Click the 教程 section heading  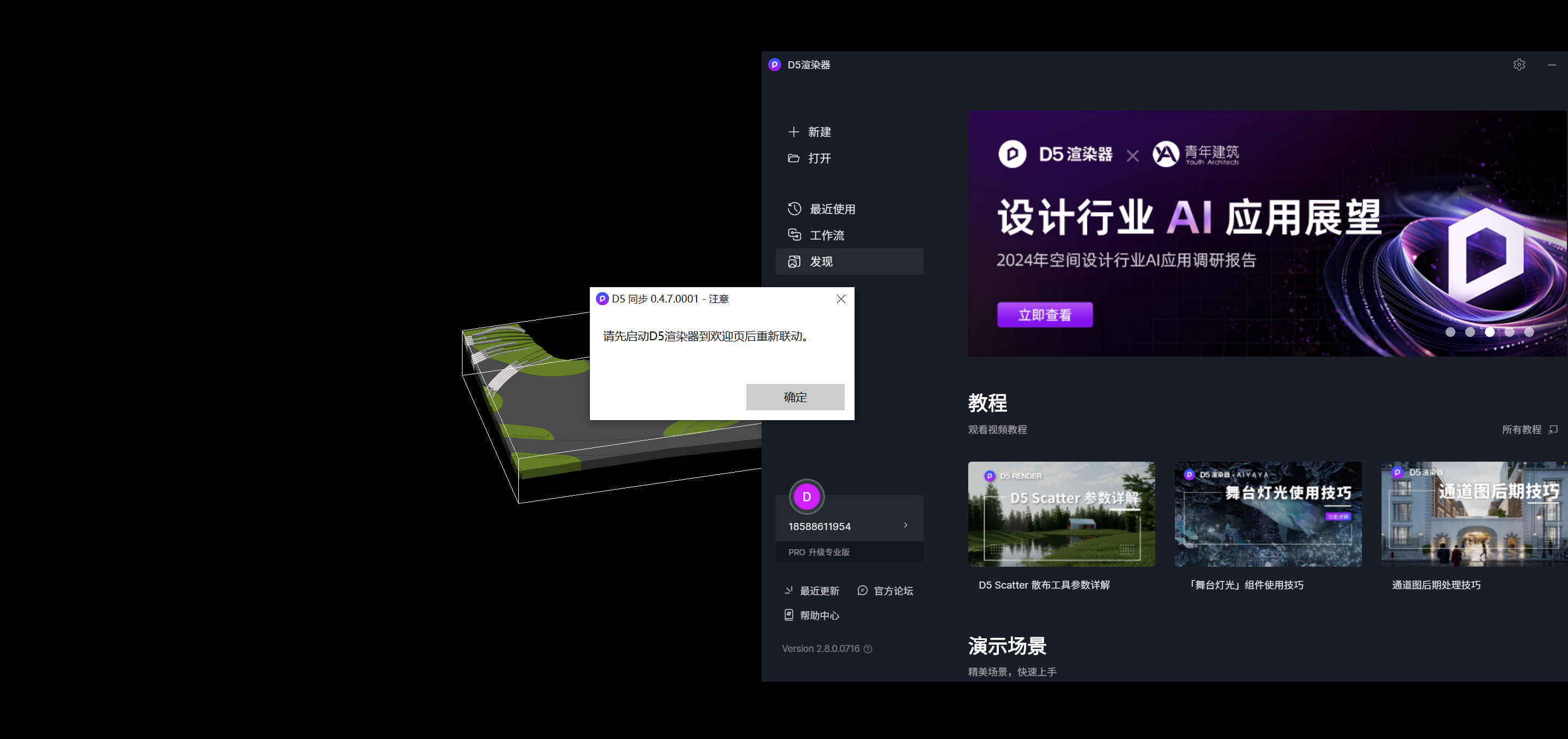(x=987, y=403)
